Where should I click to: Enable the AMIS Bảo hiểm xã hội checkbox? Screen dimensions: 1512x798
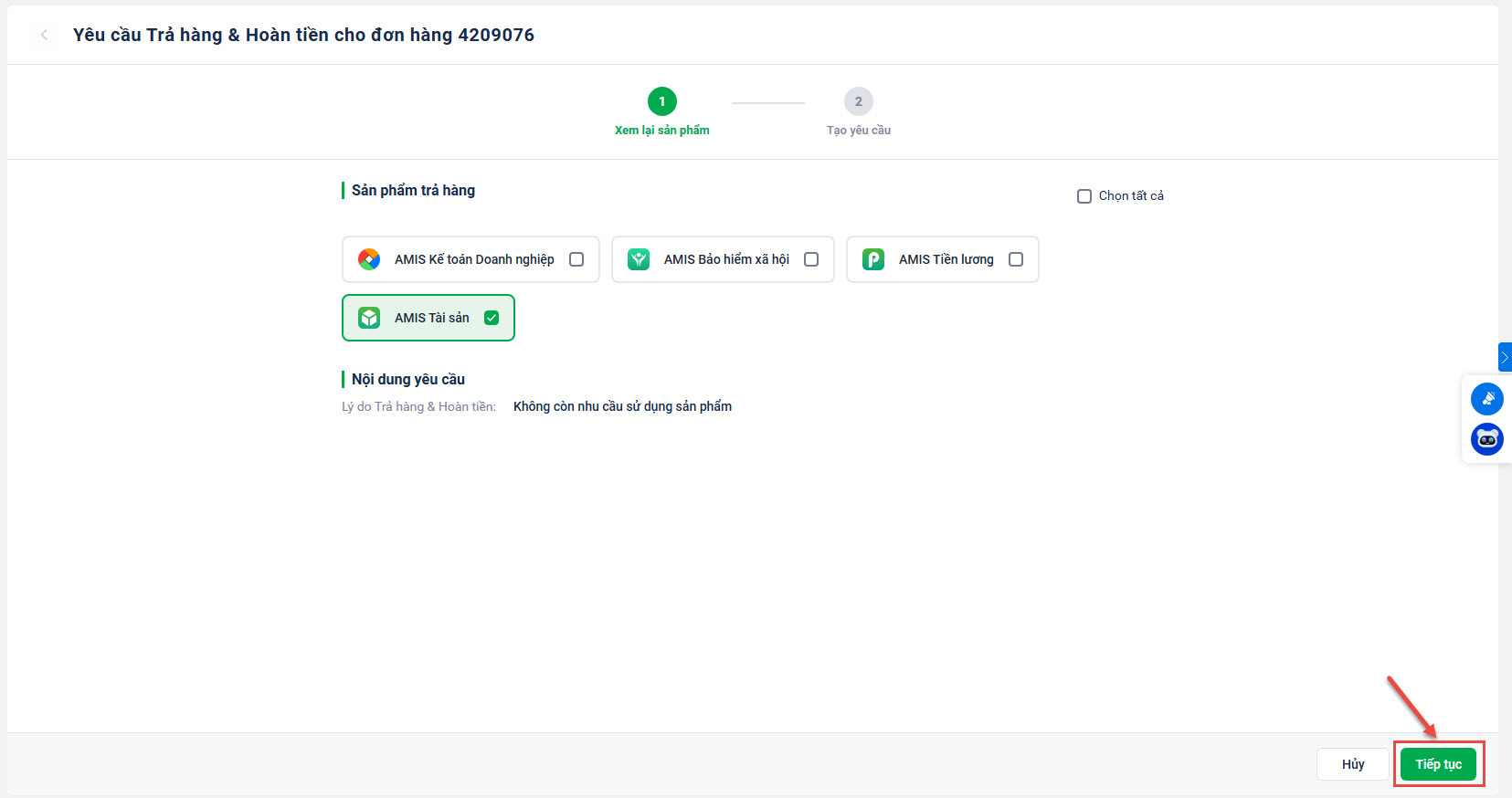pyautogui.click(x=811, y=259)
